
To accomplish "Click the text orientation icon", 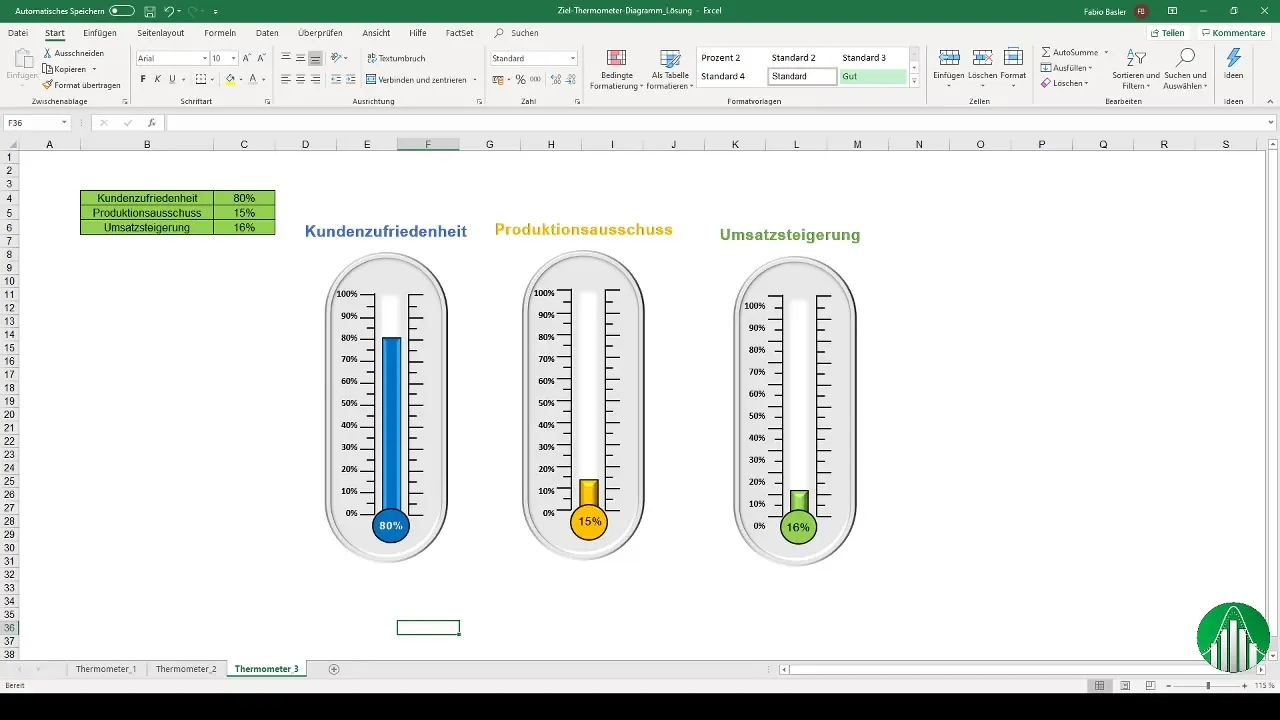I will pyautogui.click(x=336, y=58).
